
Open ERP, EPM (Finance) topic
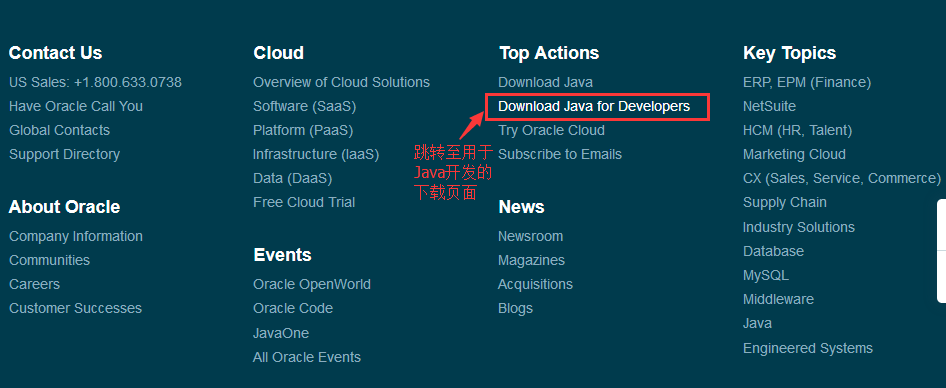[807, 82]
